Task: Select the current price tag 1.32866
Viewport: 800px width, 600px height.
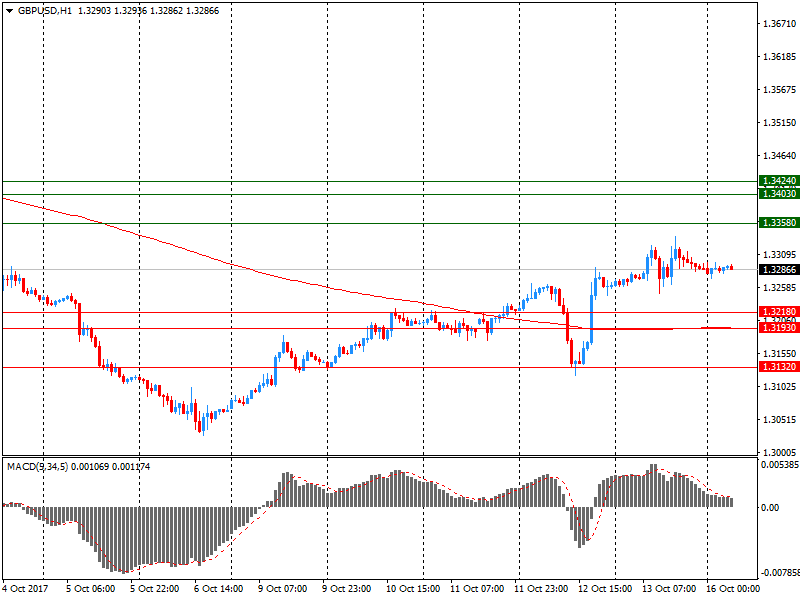Action: click(779, 269)
